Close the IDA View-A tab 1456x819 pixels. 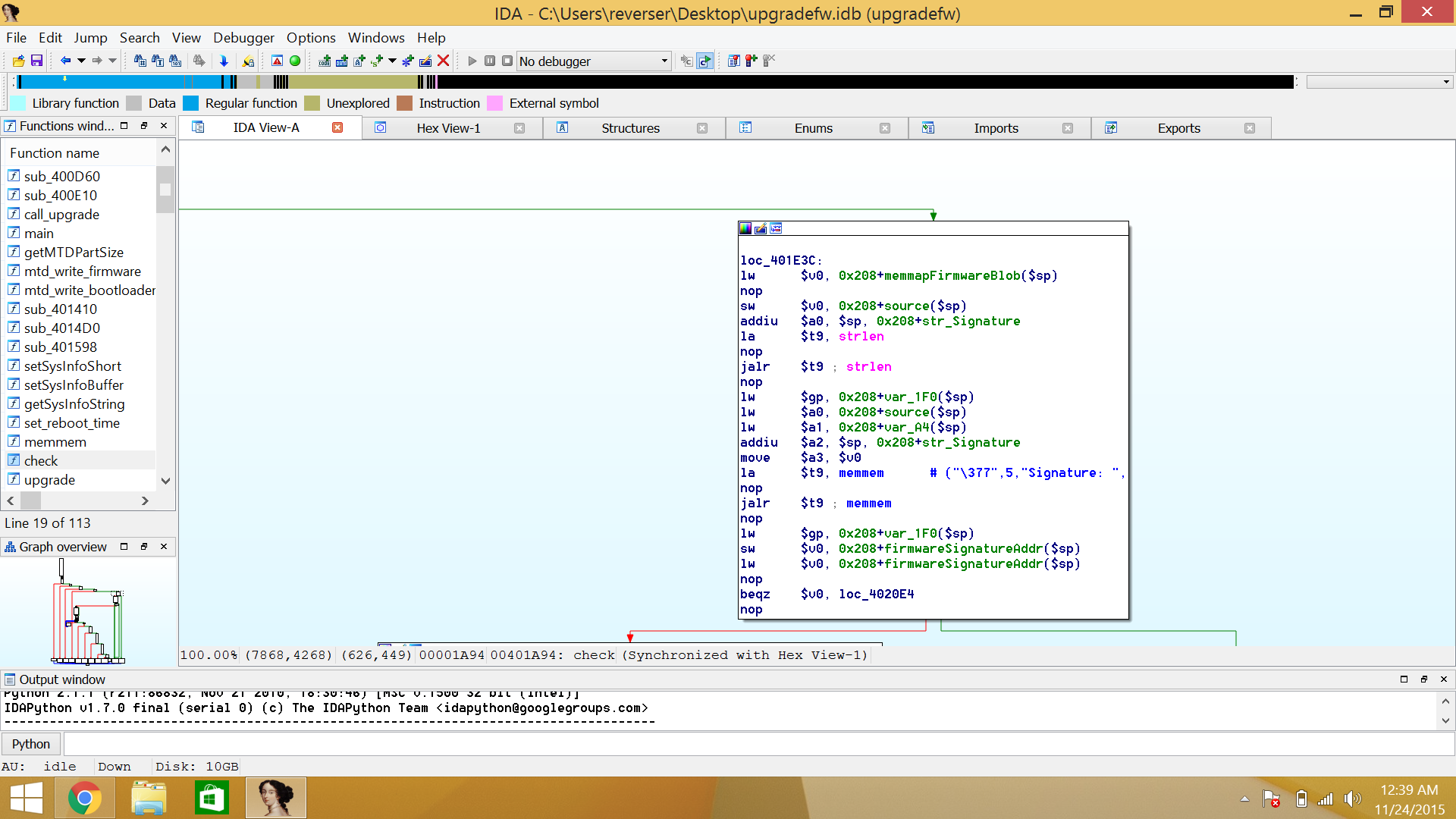click(337, 128)
